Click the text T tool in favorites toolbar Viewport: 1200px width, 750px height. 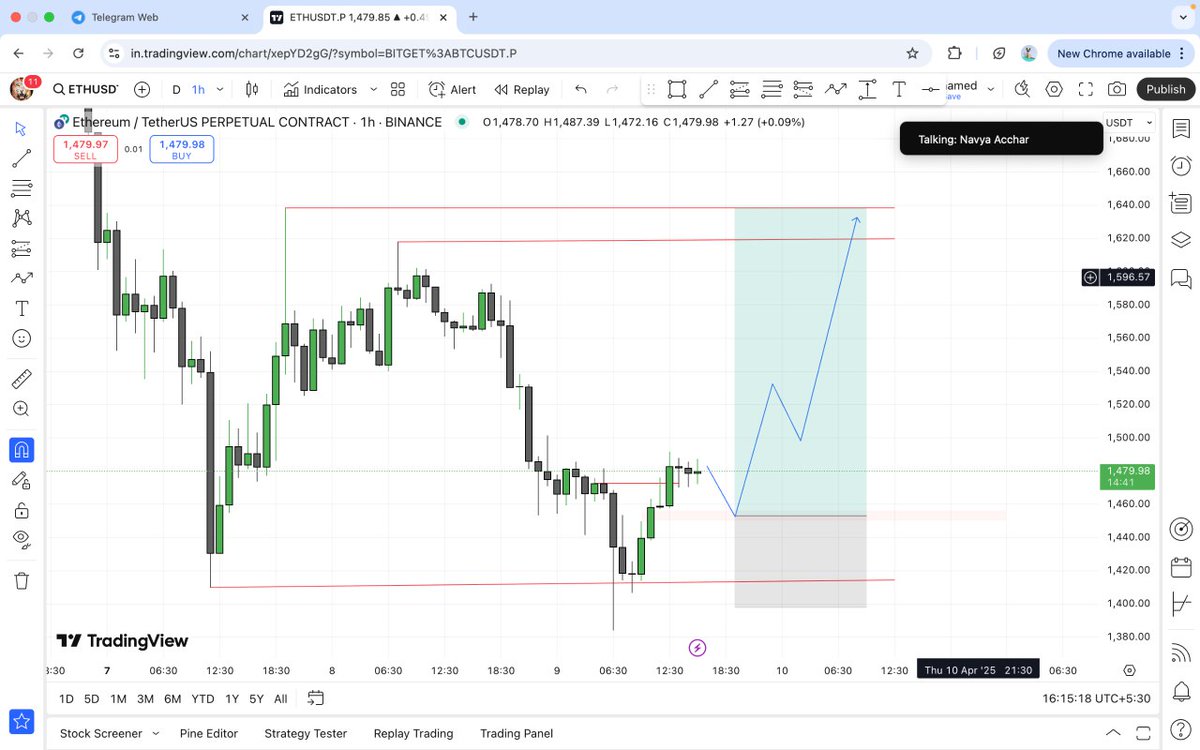point(899,89)
